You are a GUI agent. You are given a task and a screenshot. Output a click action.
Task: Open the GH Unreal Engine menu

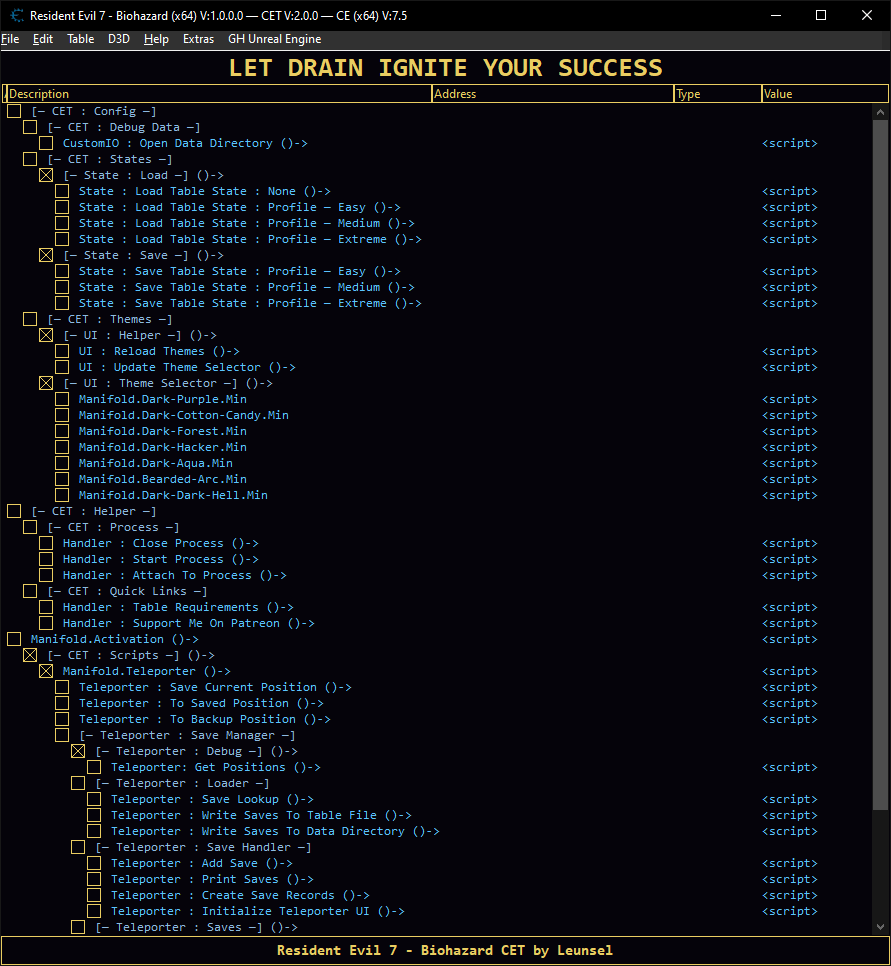pyautogui.click(x=274, y=39)
